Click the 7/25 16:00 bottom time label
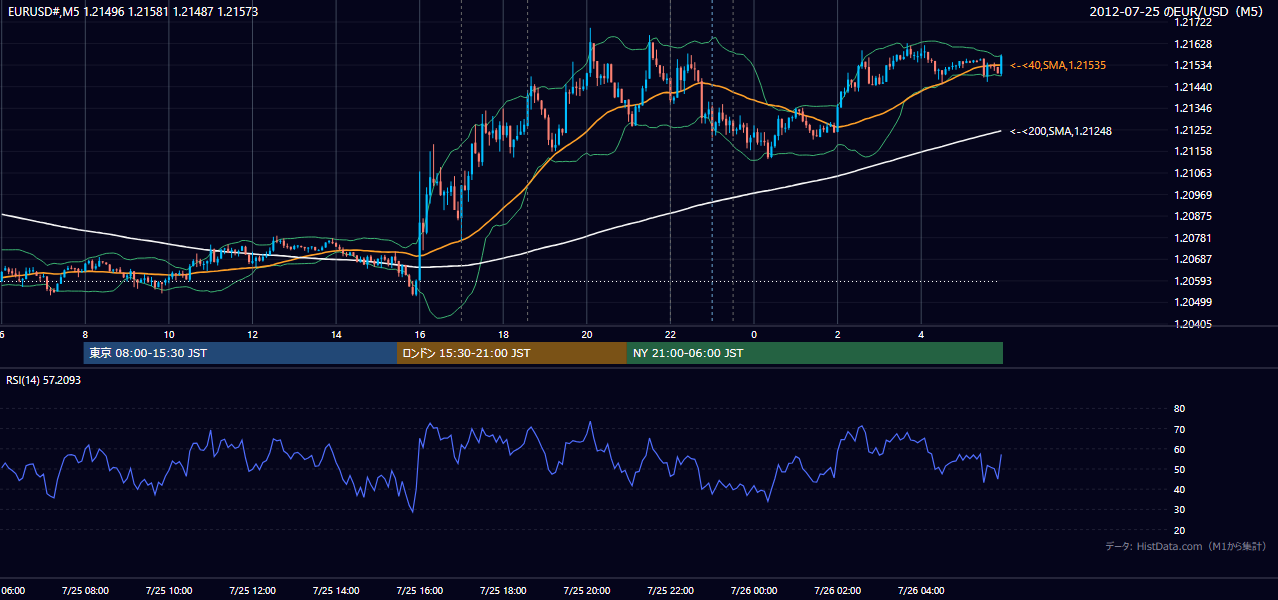Image resolution: width=1278 pixels, height=600 pixels. coord(419,590)
